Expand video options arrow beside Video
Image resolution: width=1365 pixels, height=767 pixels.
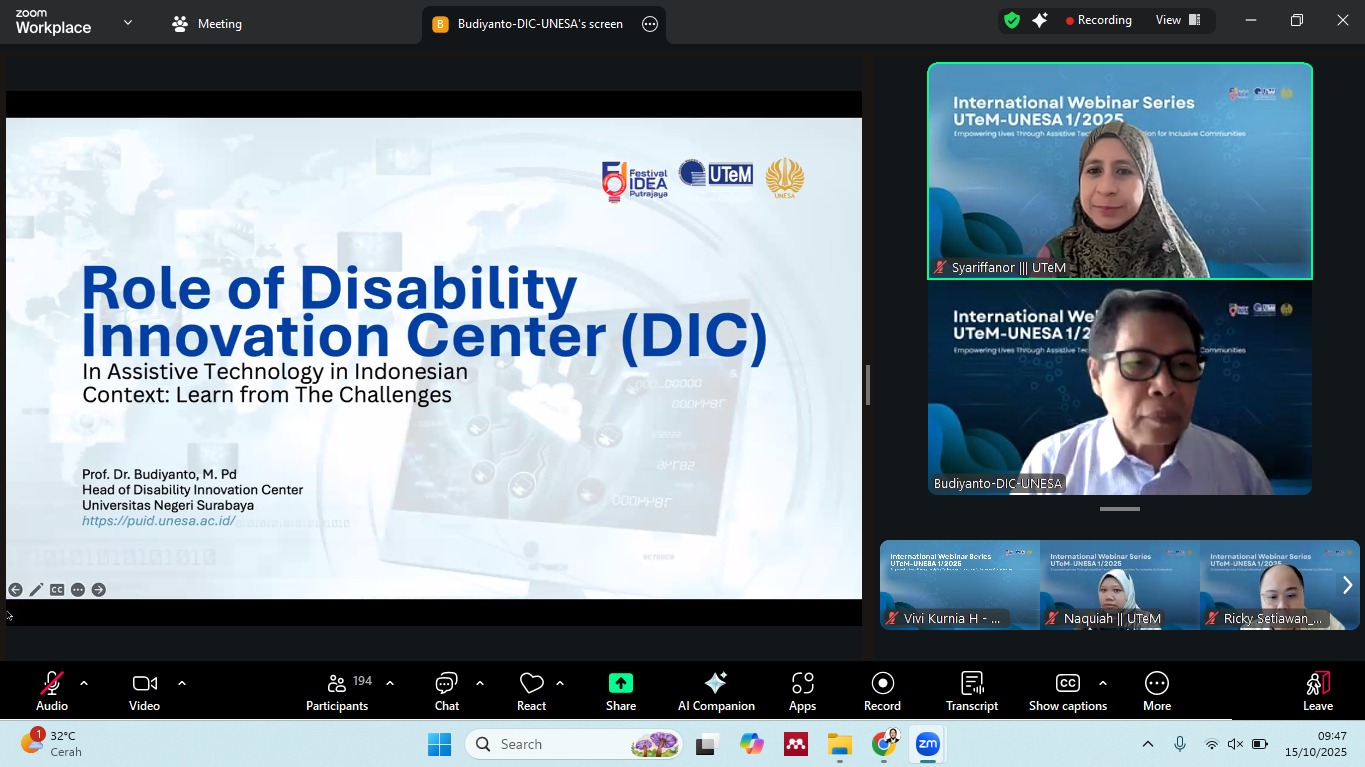(181, 684)
